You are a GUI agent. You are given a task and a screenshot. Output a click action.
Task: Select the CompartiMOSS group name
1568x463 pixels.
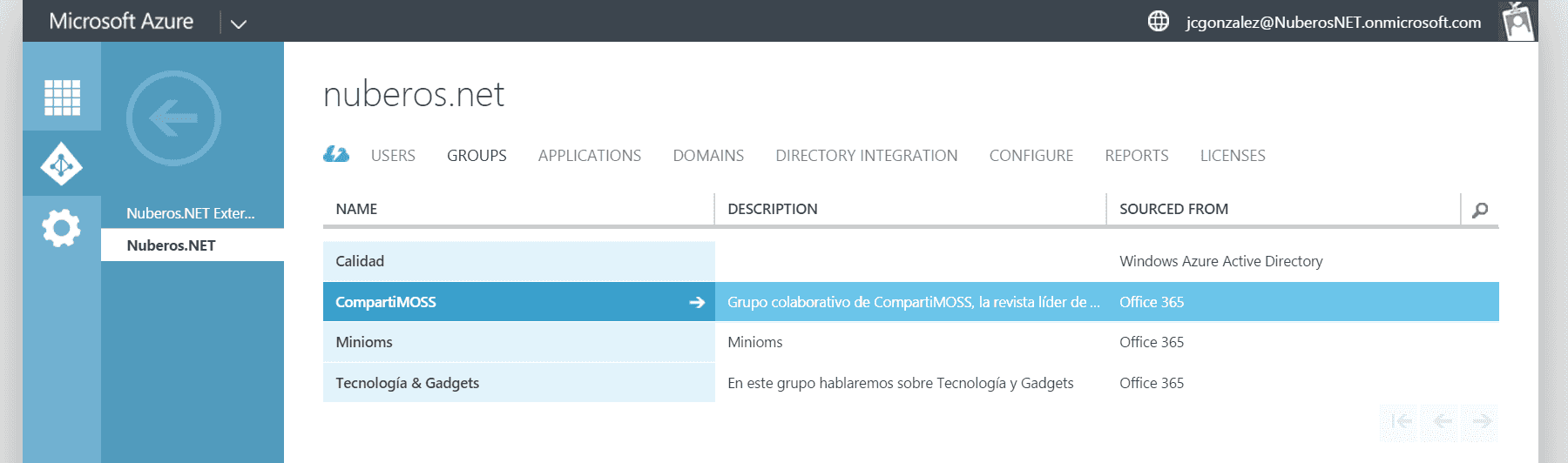pyautogui.click(x=385, y=302)
